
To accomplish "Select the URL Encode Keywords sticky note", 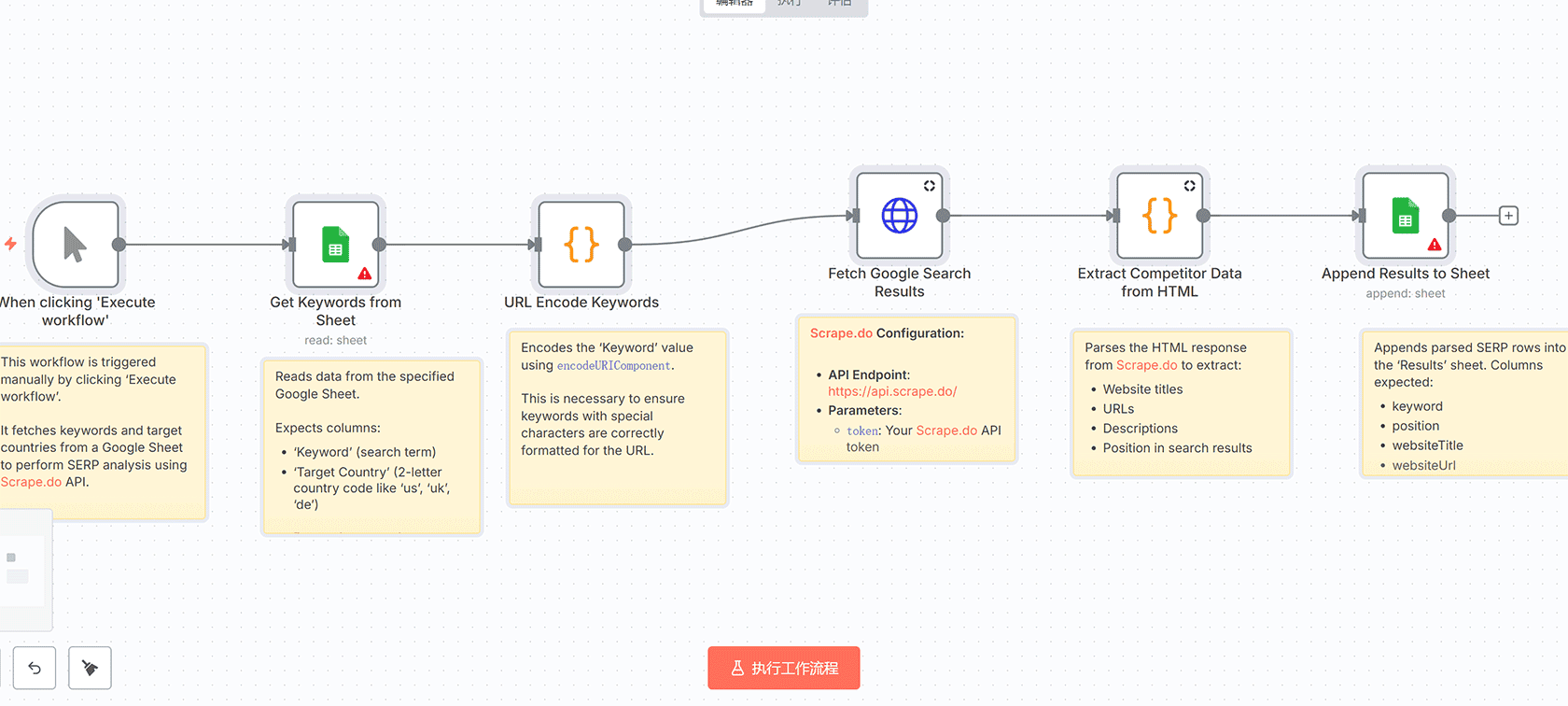I will pos(617,476).
